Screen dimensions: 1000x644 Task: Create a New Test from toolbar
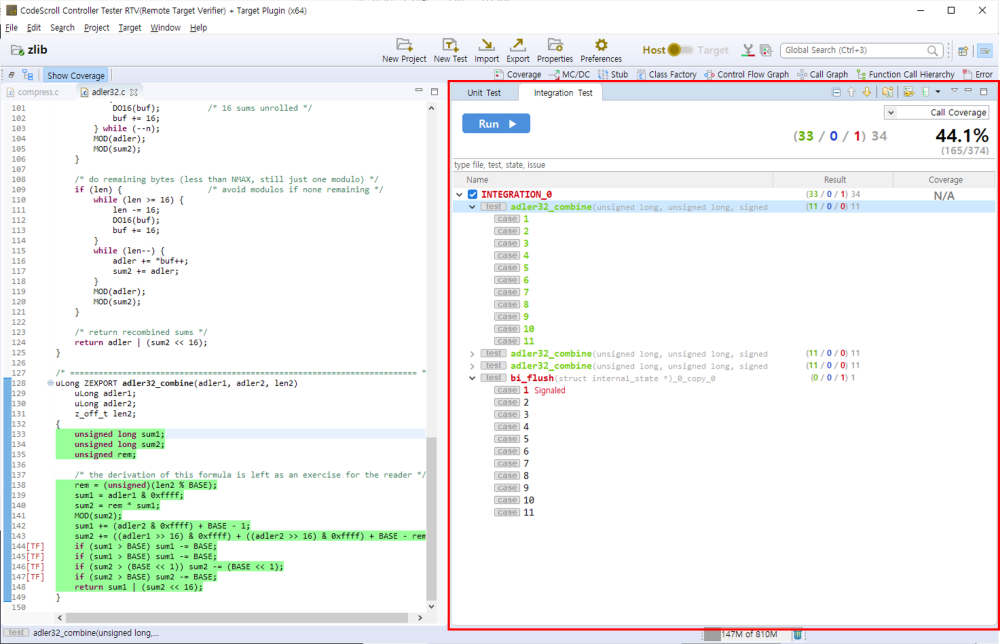pyautogui.click(x=450, y=45)
